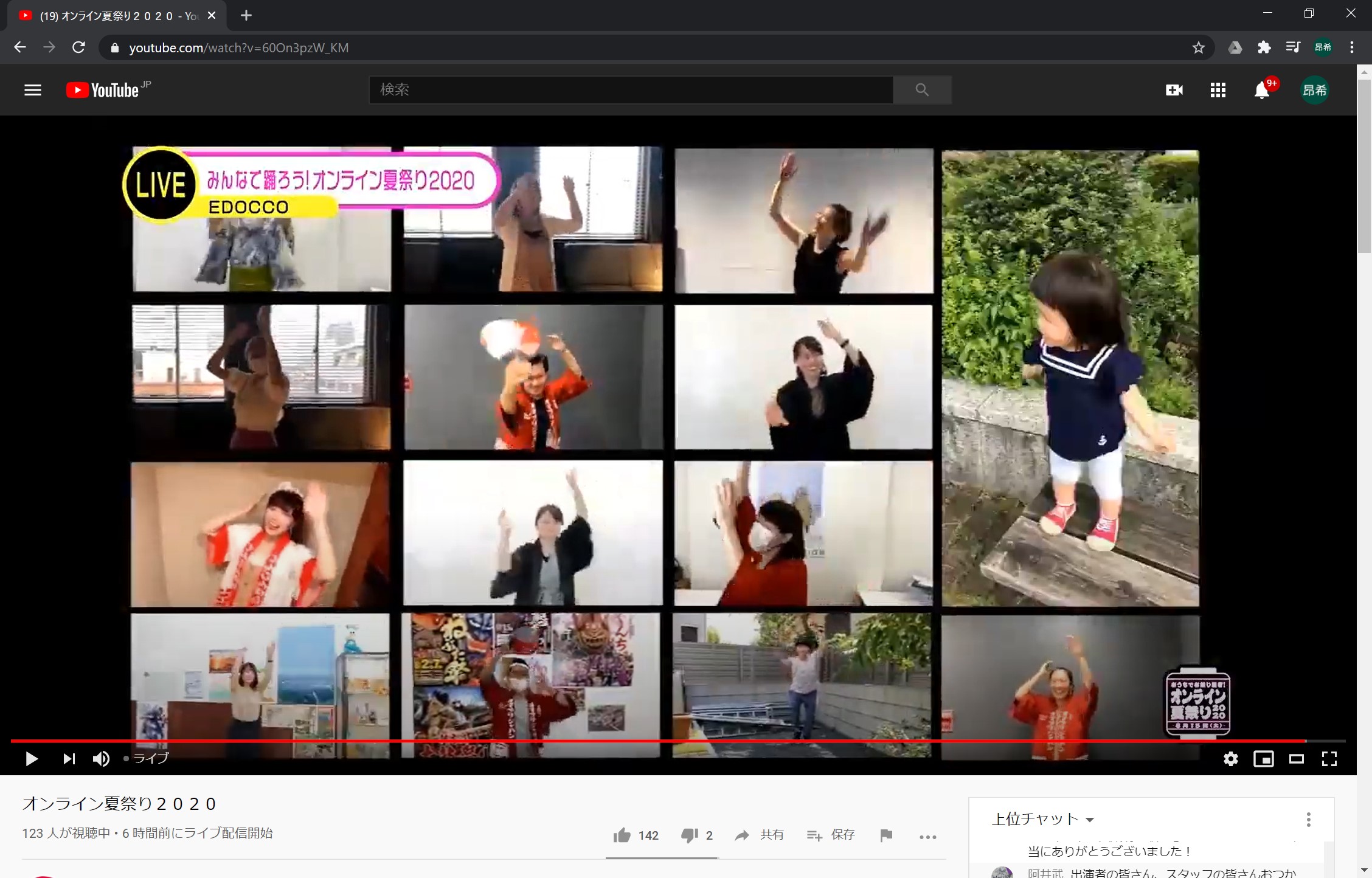Open the chat three-dot options menu
Image resolution: width=1372 pixels, height=878 pixels.
(1308, 819)
